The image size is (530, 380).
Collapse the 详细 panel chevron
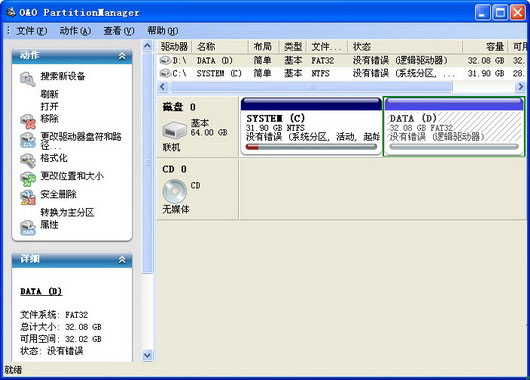tap(122, 260)
